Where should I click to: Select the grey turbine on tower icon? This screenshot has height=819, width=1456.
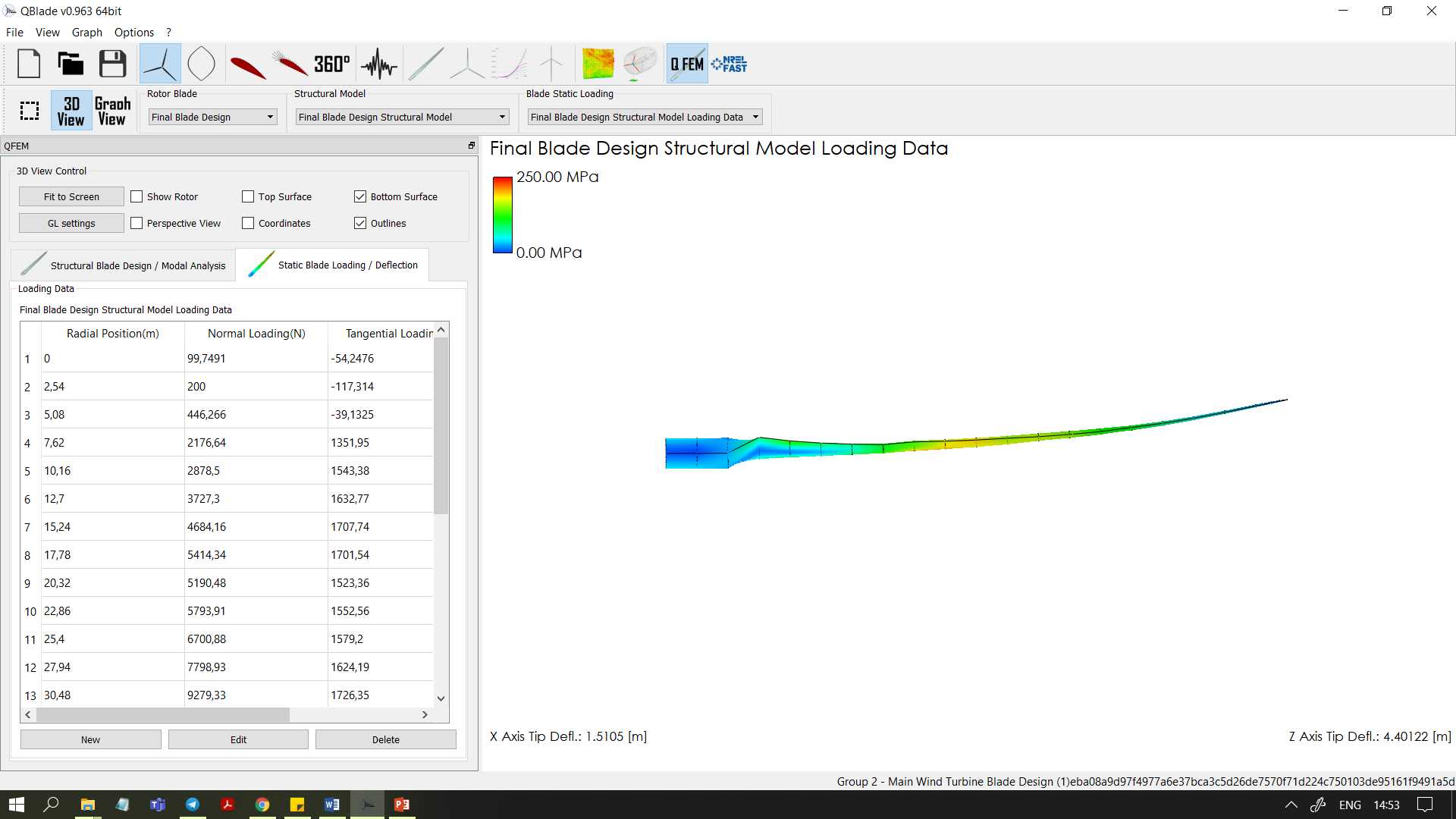click(x=551, y=64)
